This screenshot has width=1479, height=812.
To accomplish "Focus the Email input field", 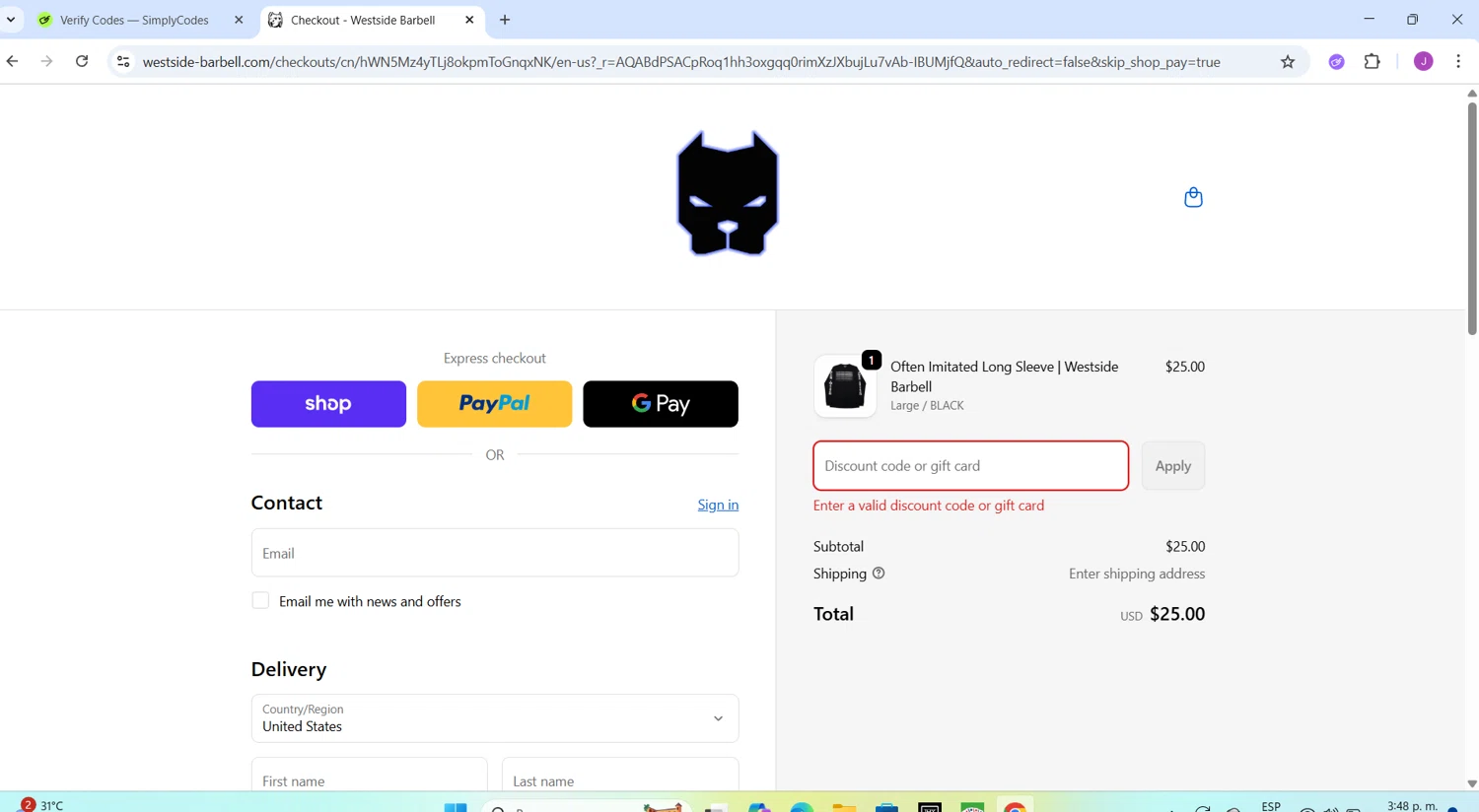I will (495, 553).
